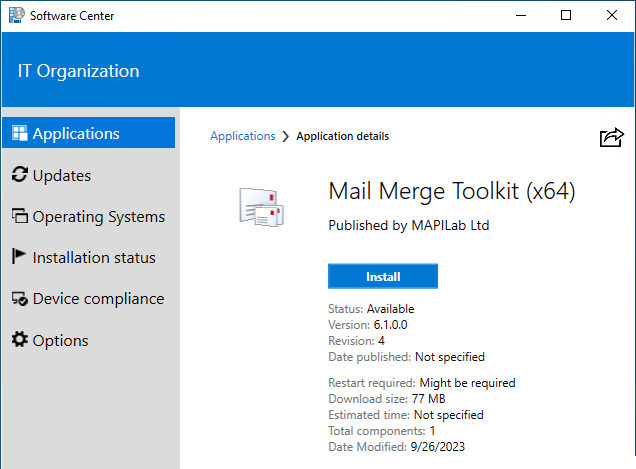Click 'Download size: 77 MB' line
636x469 pixels.
click(387, 399)
